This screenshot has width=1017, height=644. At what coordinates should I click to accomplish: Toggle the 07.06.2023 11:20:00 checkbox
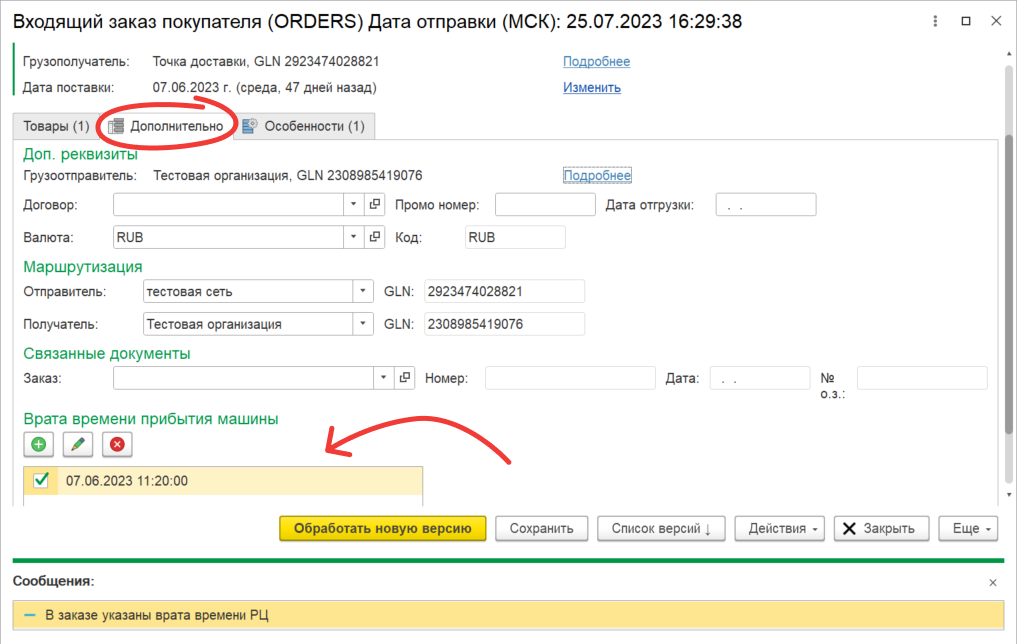click(41, 481)
